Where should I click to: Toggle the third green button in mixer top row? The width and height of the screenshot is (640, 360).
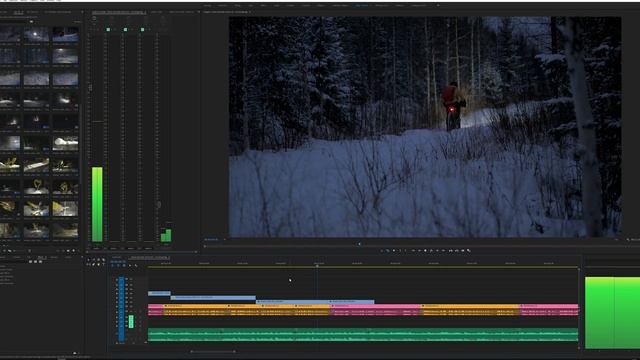pyautogui.click(x=142, y=29)
